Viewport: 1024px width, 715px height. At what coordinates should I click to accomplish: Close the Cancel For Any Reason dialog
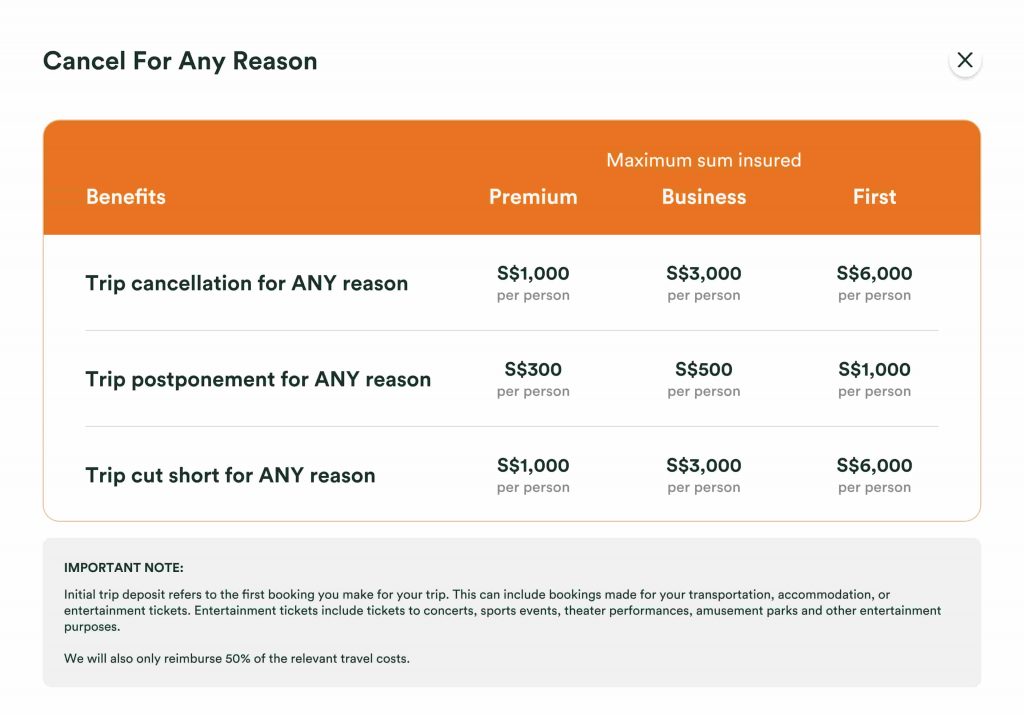(965, 60)
